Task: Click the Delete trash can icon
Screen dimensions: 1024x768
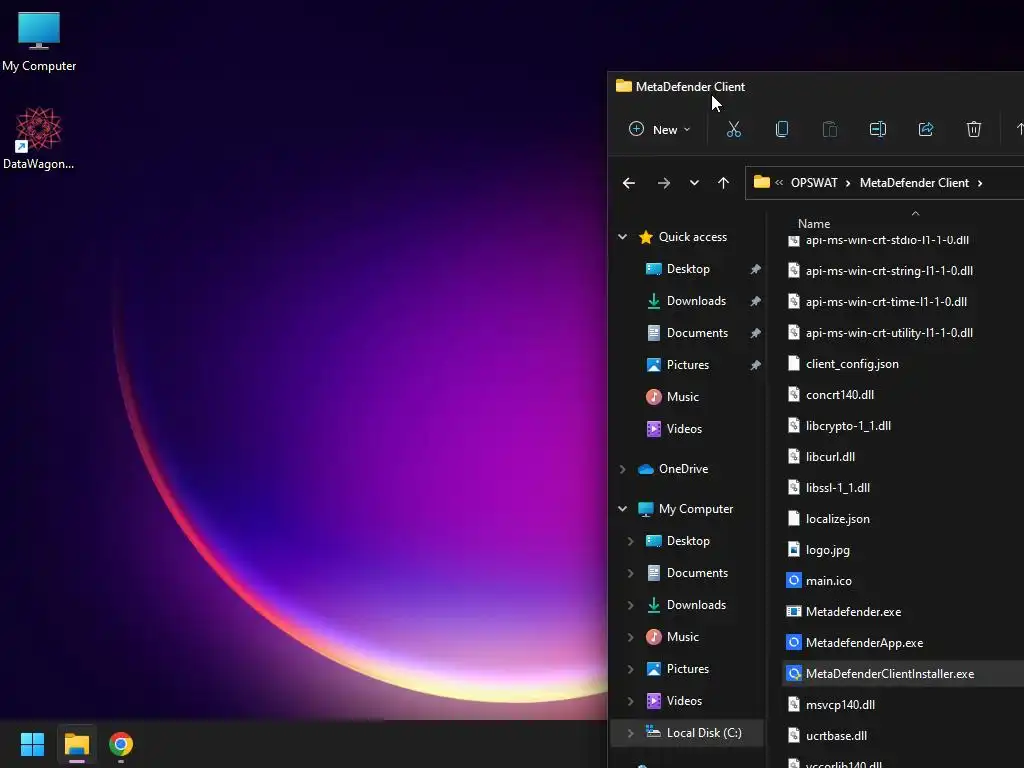Action: [x=974, y=129]
